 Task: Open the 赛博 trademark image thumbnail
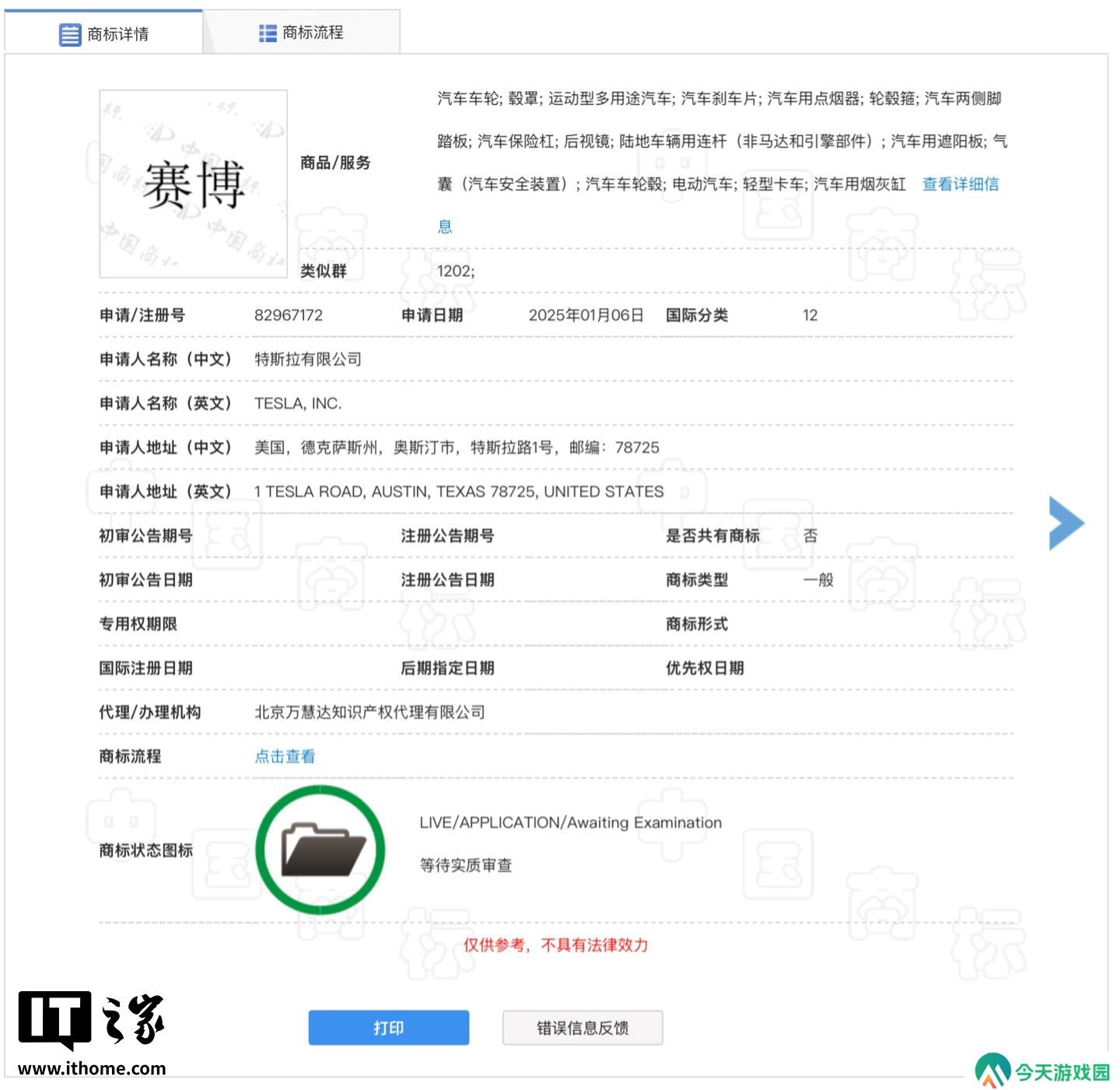tap(193, 184)
